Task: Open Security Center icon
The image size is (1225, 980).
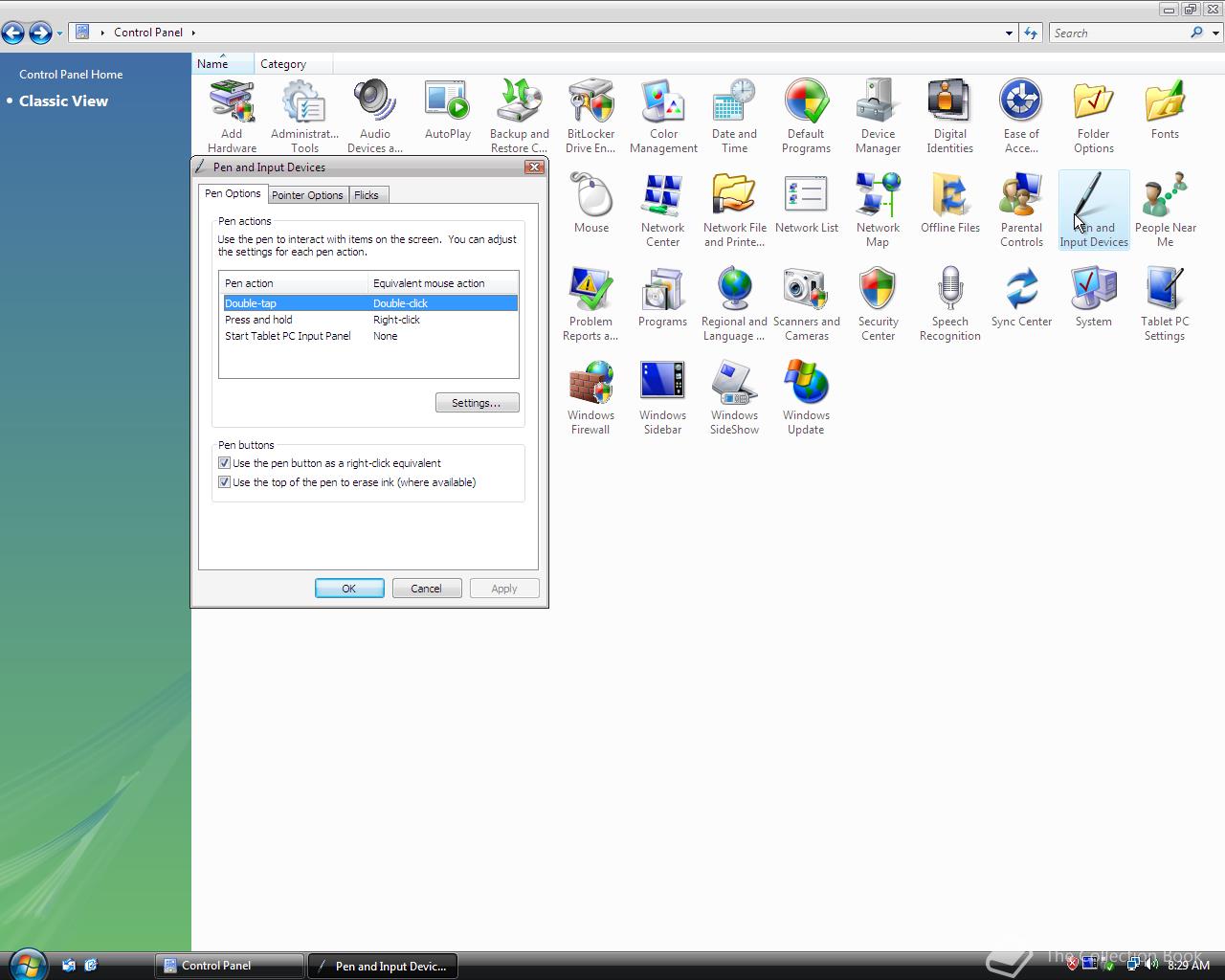Action: pyautogui.click(x=878, y=304)
